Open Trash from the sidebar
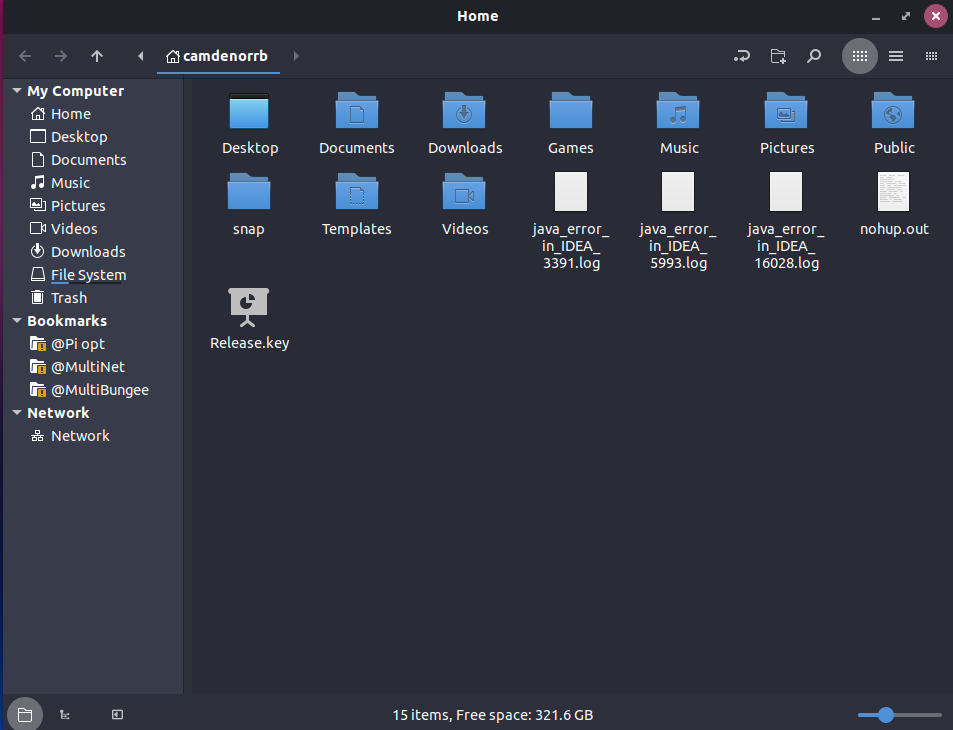 pyautogui.click(x=69, y=298)
